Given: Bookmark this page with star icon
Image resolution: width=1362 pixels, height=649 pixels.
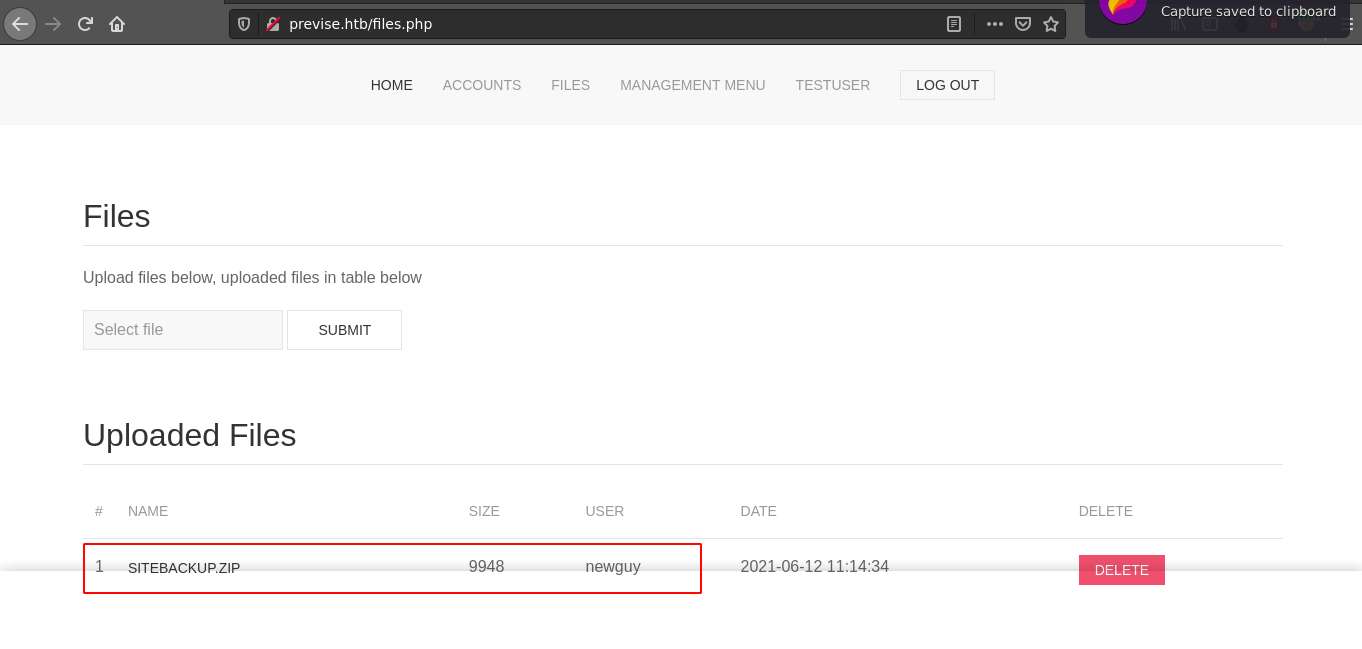Looking at the screenshot, I should [x=1051, y=24].
